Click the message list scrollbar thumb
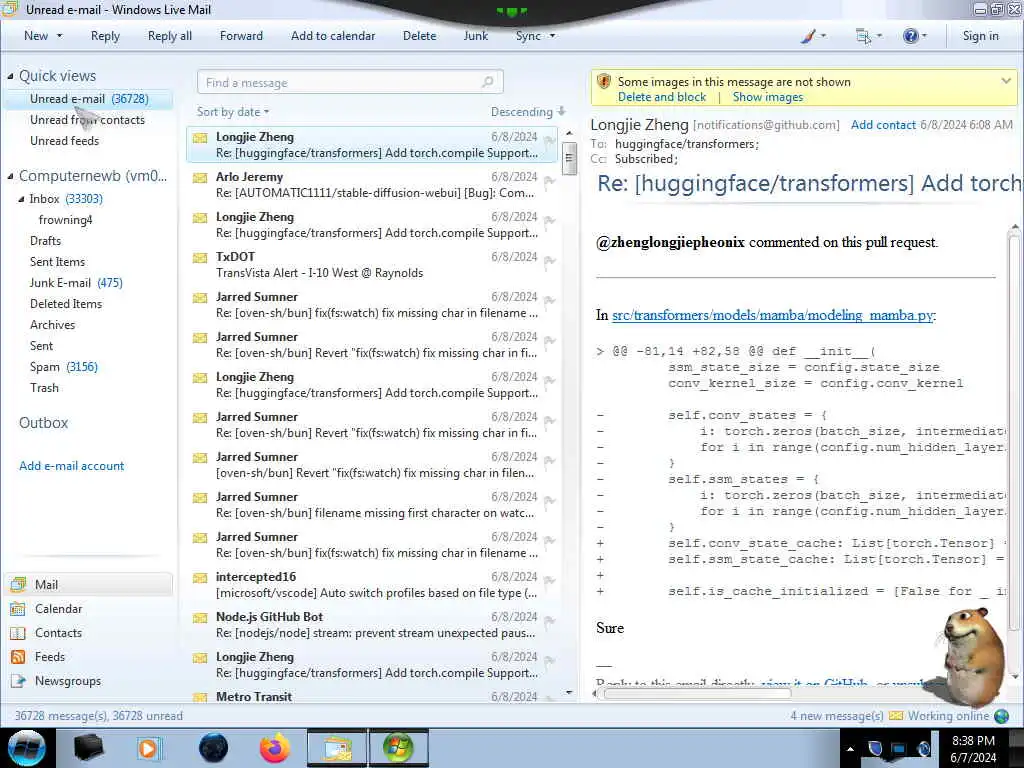 tap(569, 159)
